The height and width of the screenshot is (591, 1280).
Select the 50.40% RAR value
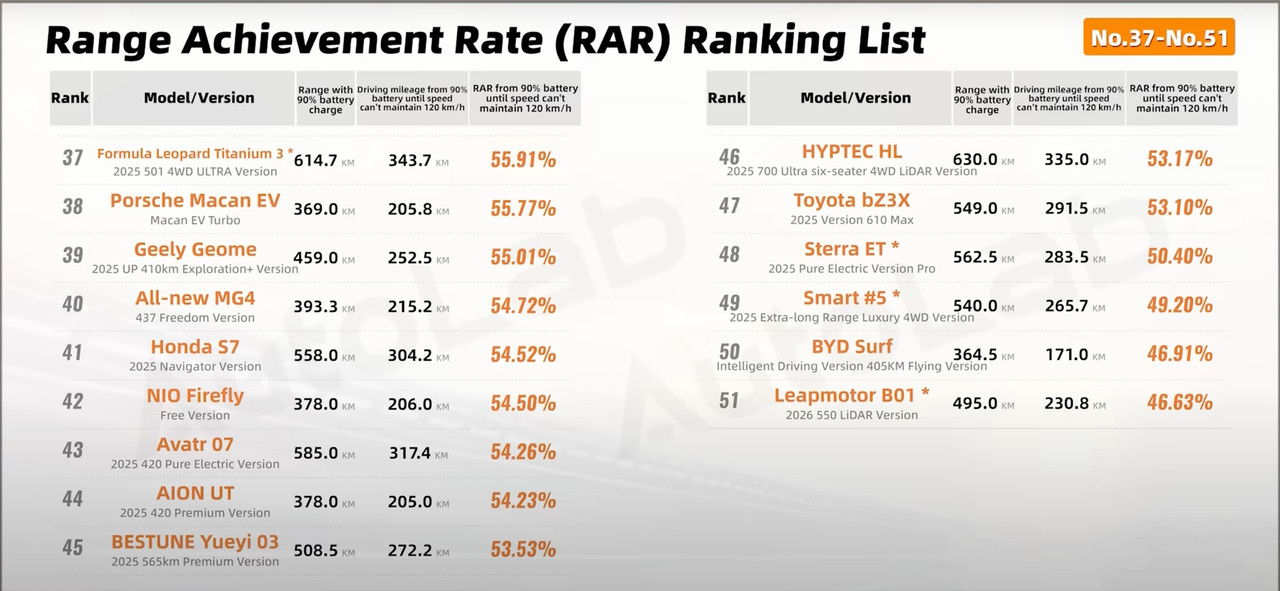[x=1180, y=257]
